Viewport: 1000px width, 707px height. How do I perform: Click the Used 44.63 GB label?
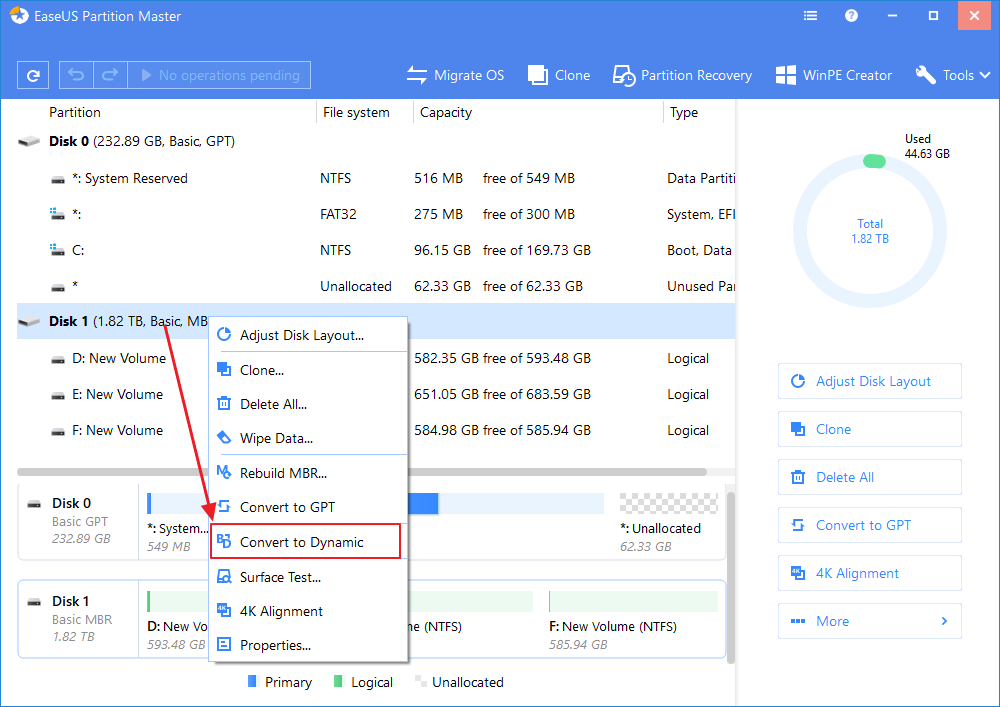[927, 146]
